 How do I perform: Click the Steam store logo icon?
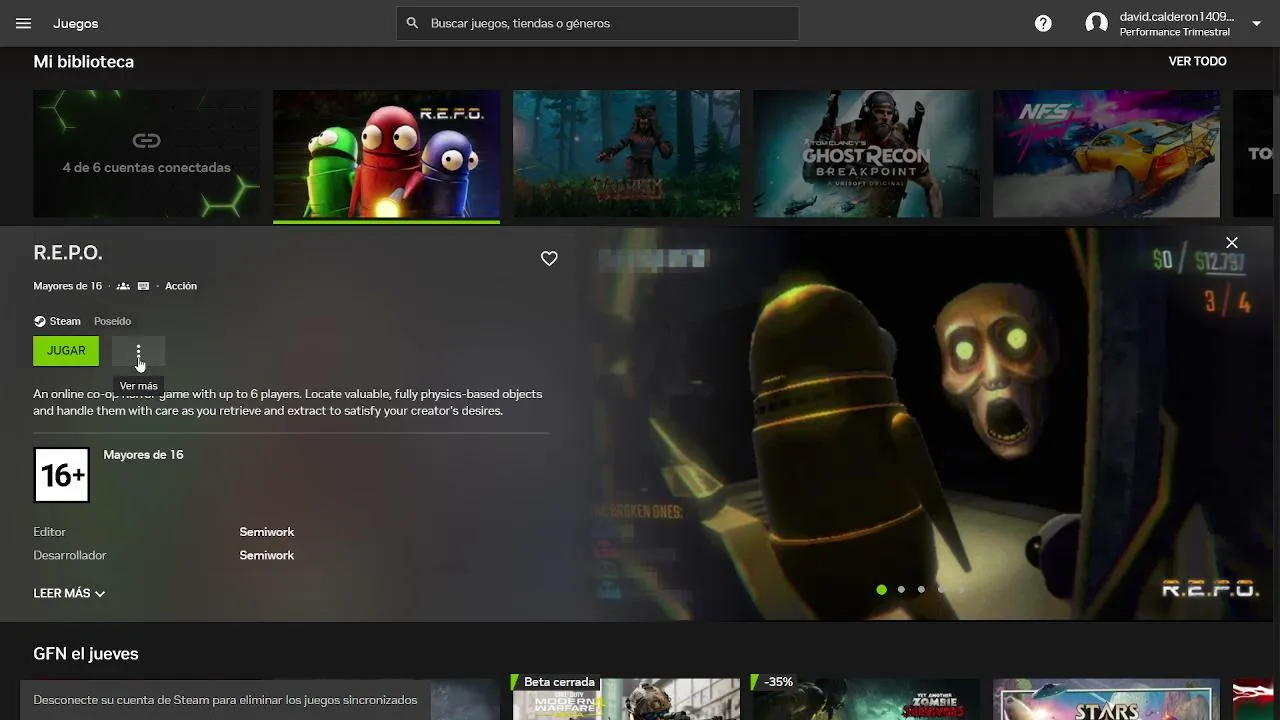(x=40, y=321)
